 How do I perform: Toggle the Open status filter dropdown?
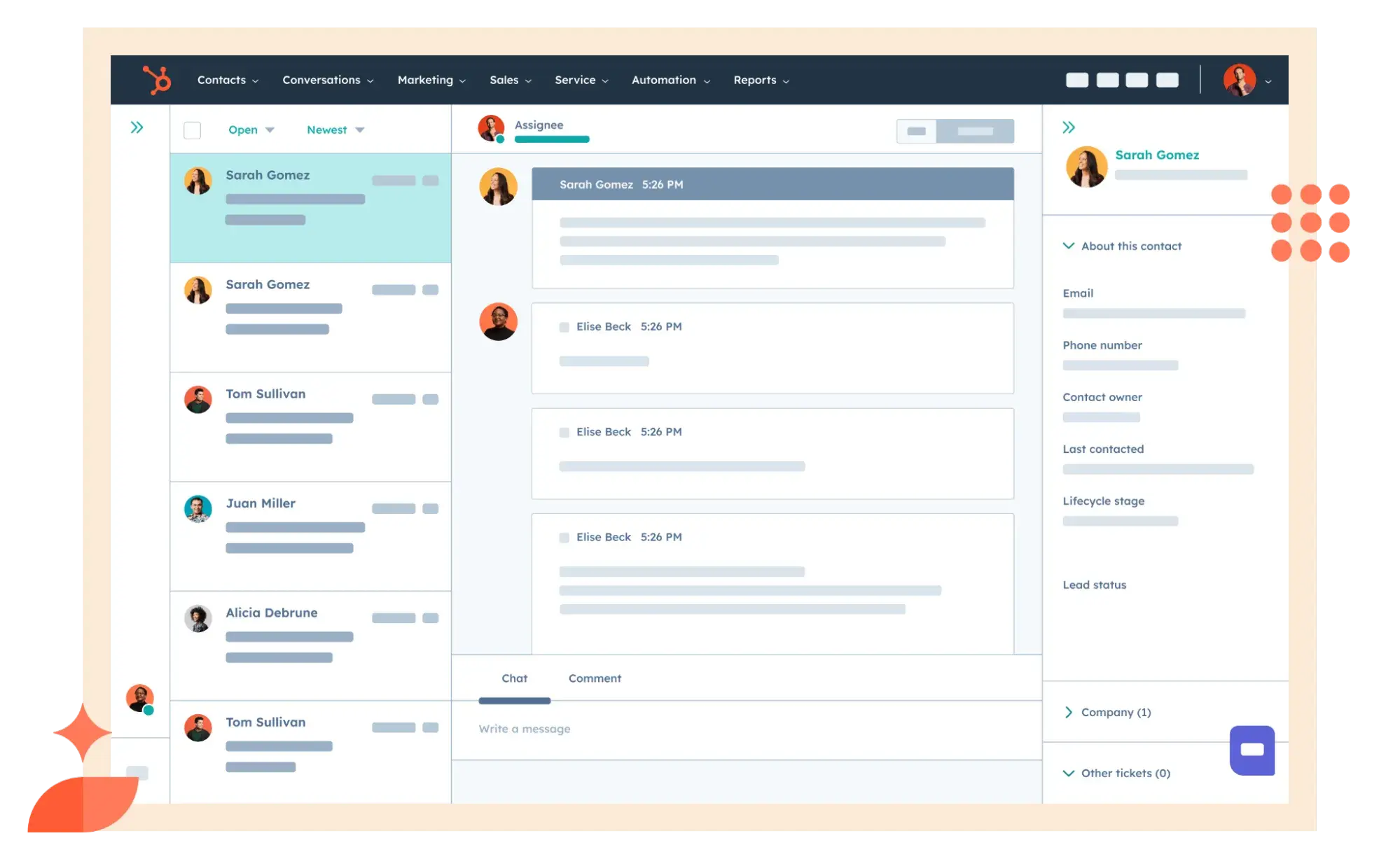pyautogui.click(x=249, y=129)
